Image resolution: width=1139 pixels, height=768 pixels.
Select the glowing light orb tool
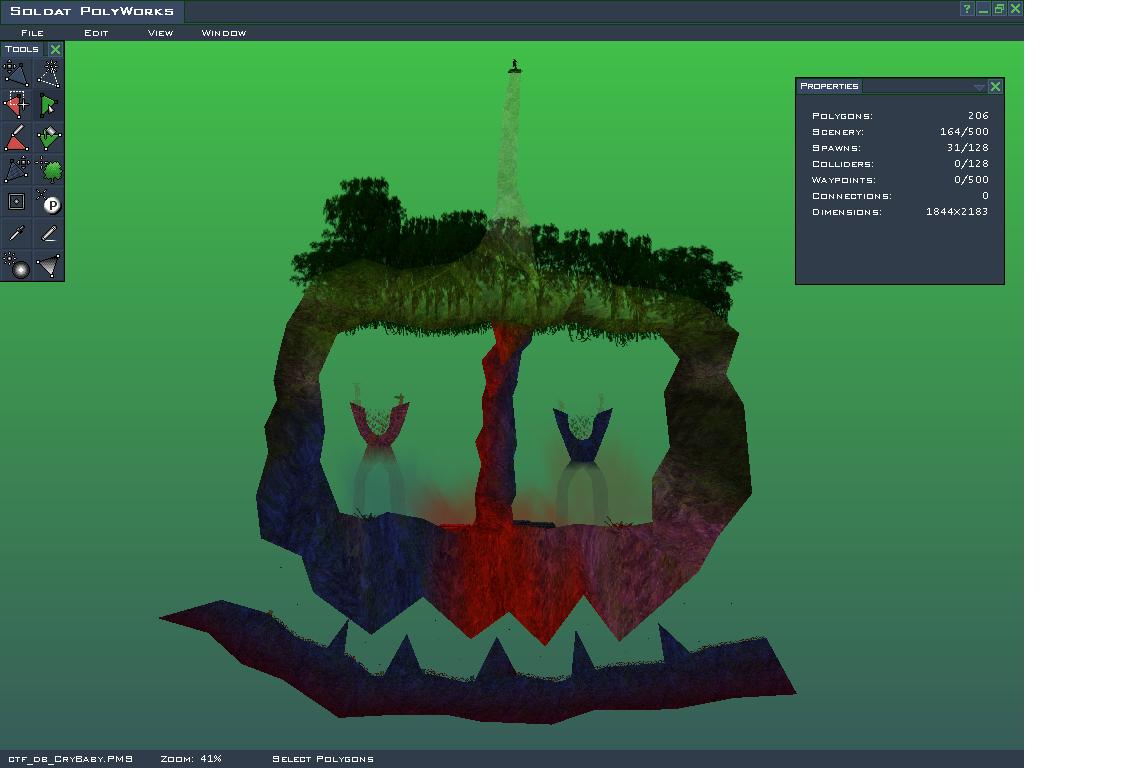[x=16, y=265]
